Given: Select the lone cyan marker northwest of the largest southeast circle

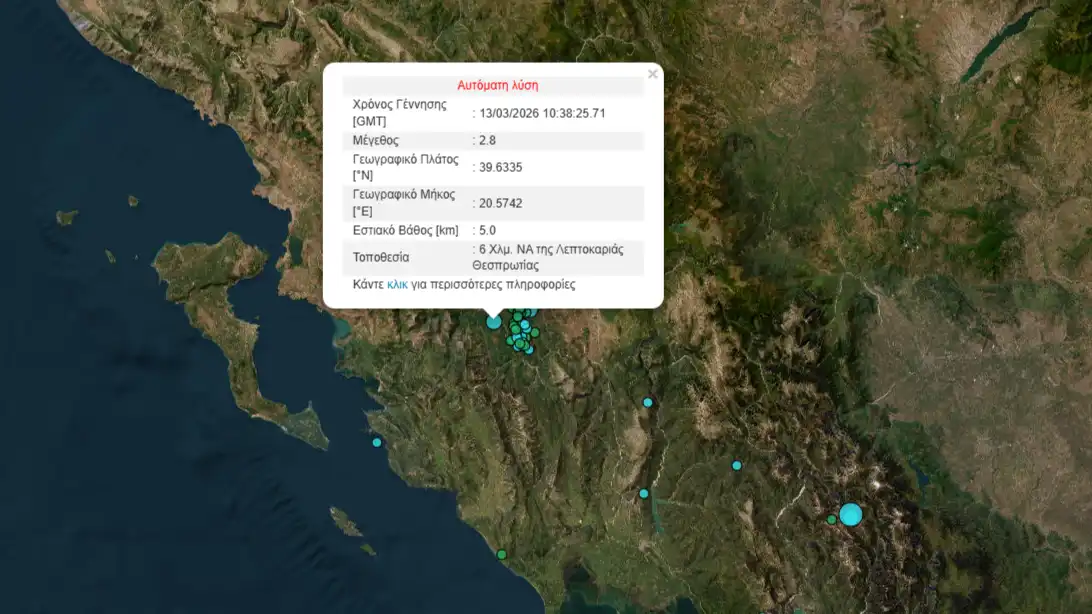Looking at the screenshot, I should [737, 465].
